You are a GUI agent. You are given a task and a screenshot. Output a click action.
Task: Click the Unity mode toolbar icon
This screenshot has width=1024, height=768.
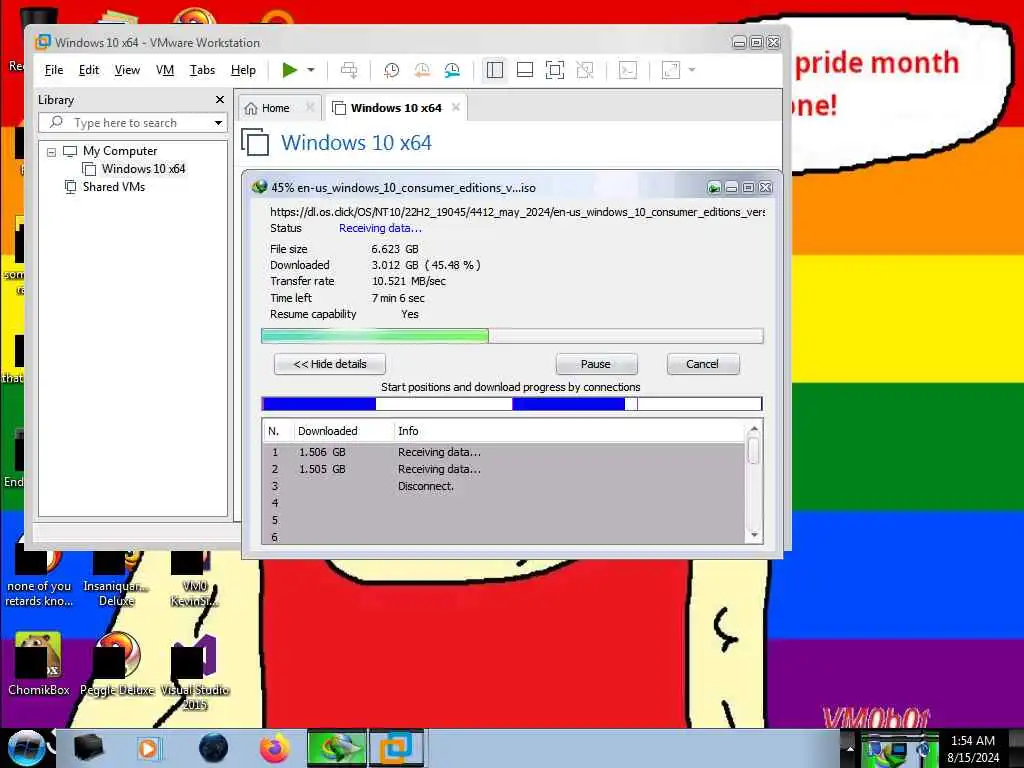point(585,70)
